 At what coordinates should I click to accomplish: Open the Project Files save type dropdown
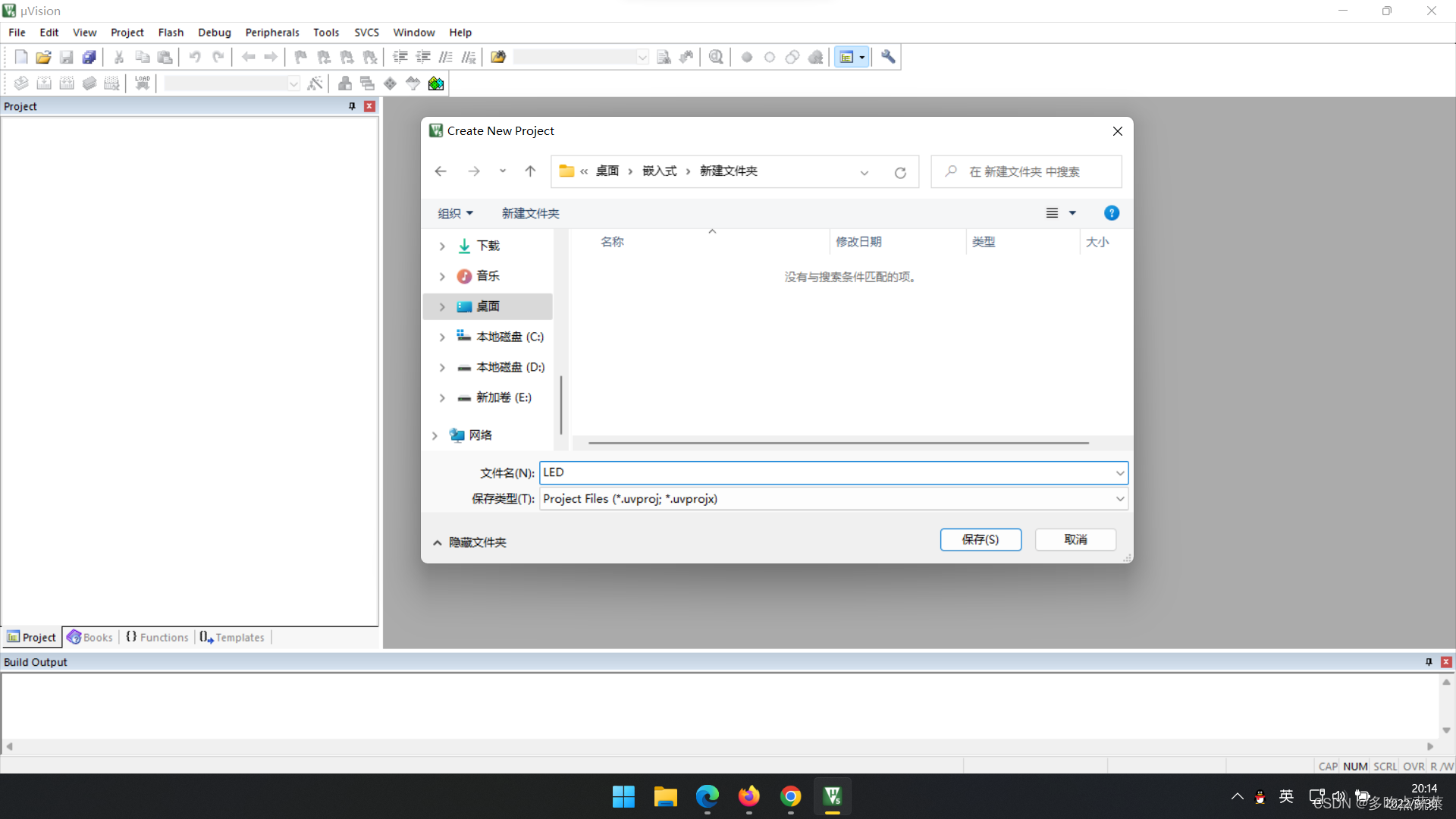click(1120, 499)
